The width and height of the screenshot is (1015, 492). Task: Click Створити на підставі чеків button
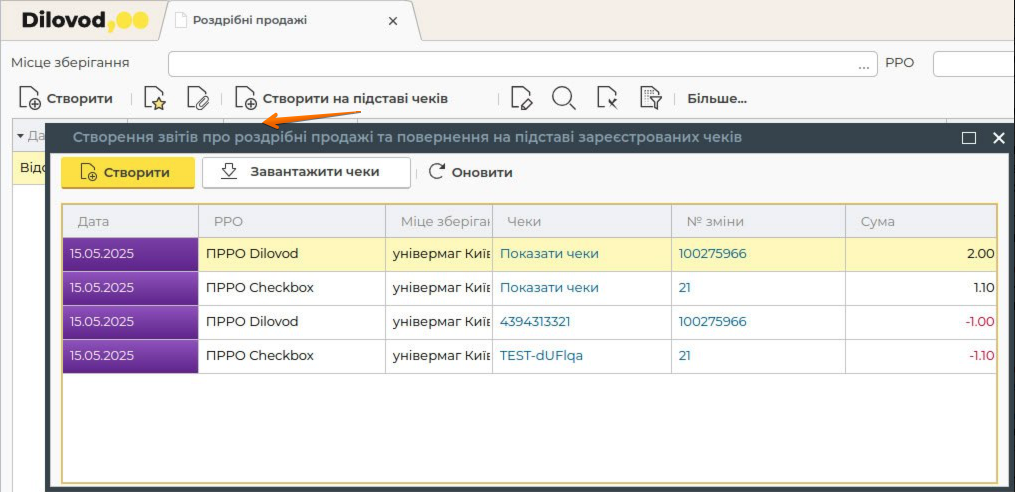click(x=341, y=98)
